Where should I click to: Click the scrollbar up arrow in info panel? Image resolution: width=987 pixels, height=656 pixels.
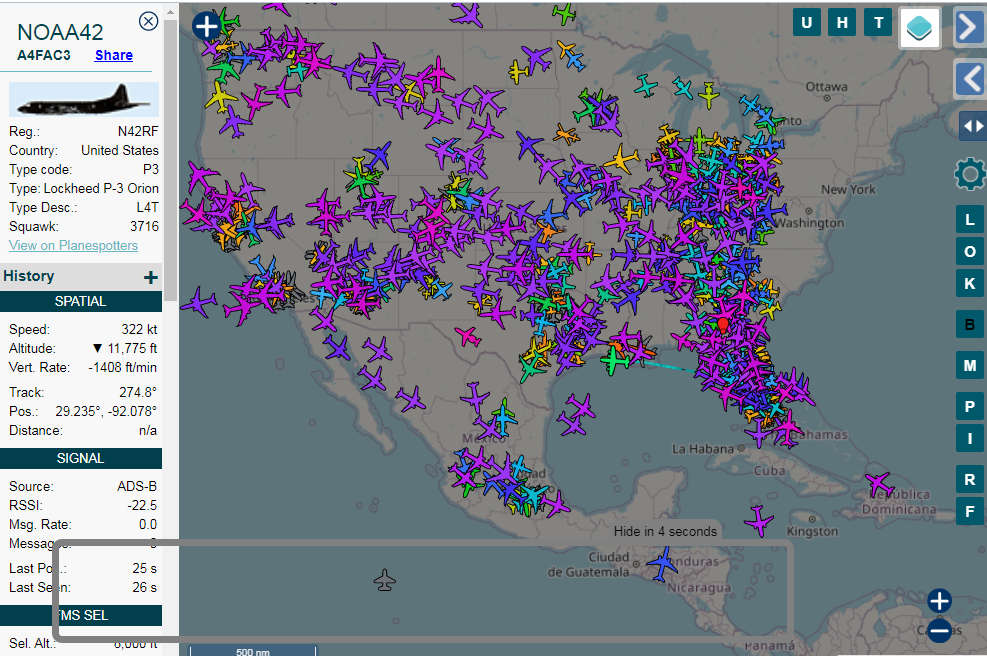170,12
